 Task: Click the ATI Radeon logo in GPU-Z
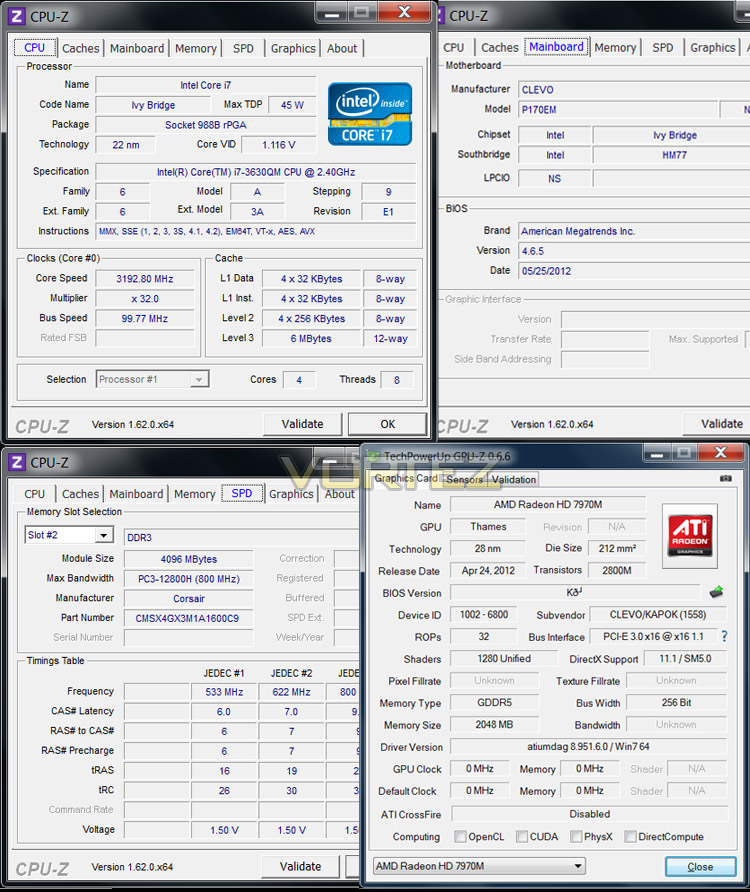pyautogui.click(x=690, y=536)
